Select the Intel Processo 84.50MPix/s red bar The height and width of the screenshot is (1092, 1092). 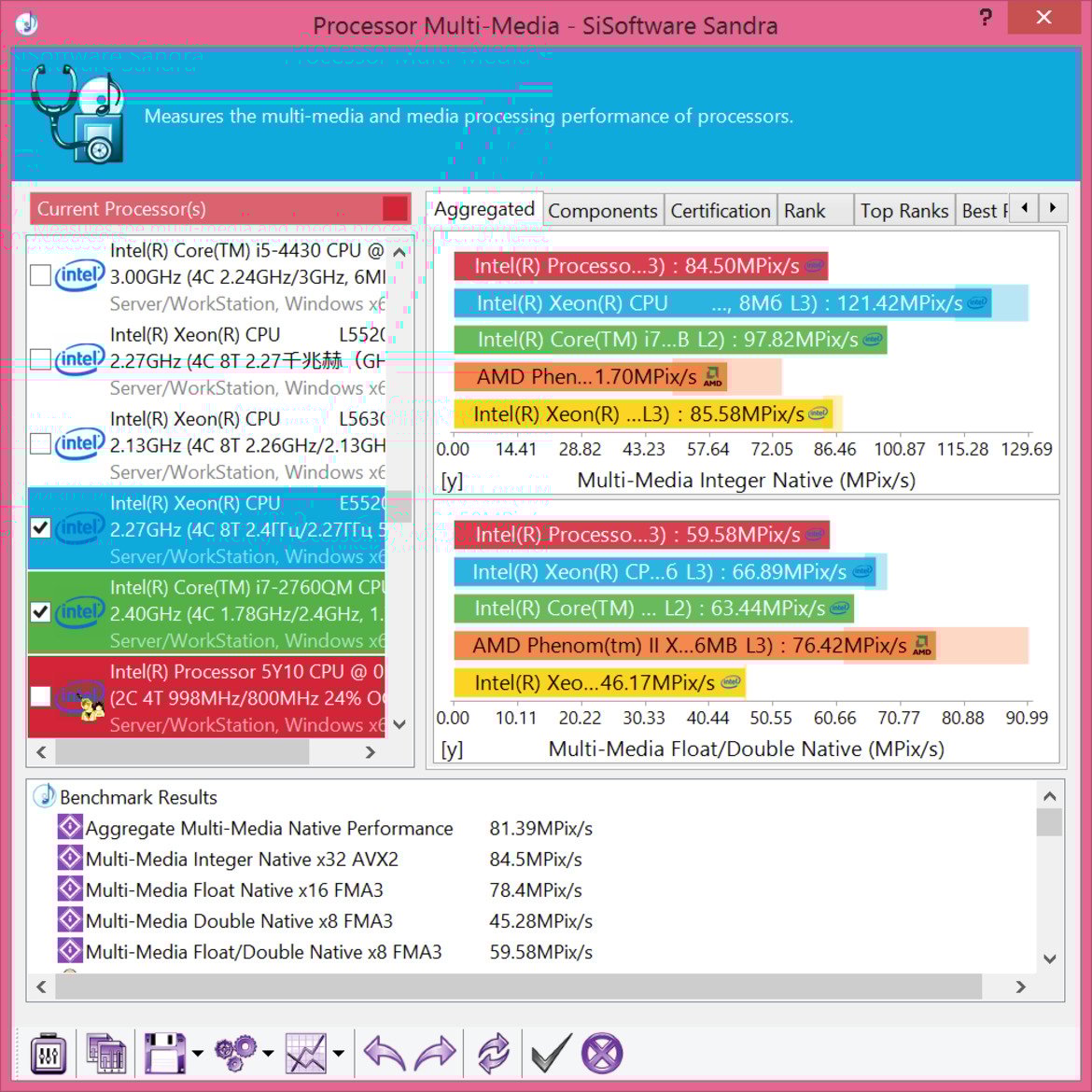[640, 266]
